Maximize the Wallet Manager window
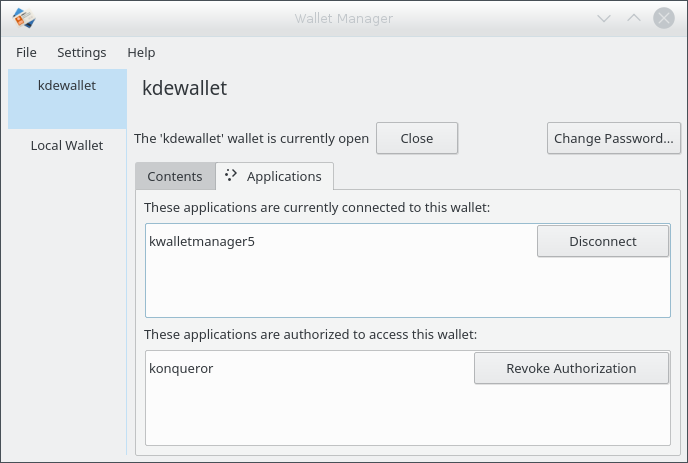Viewport: 688px width, 463px height. tap(633, 18)
